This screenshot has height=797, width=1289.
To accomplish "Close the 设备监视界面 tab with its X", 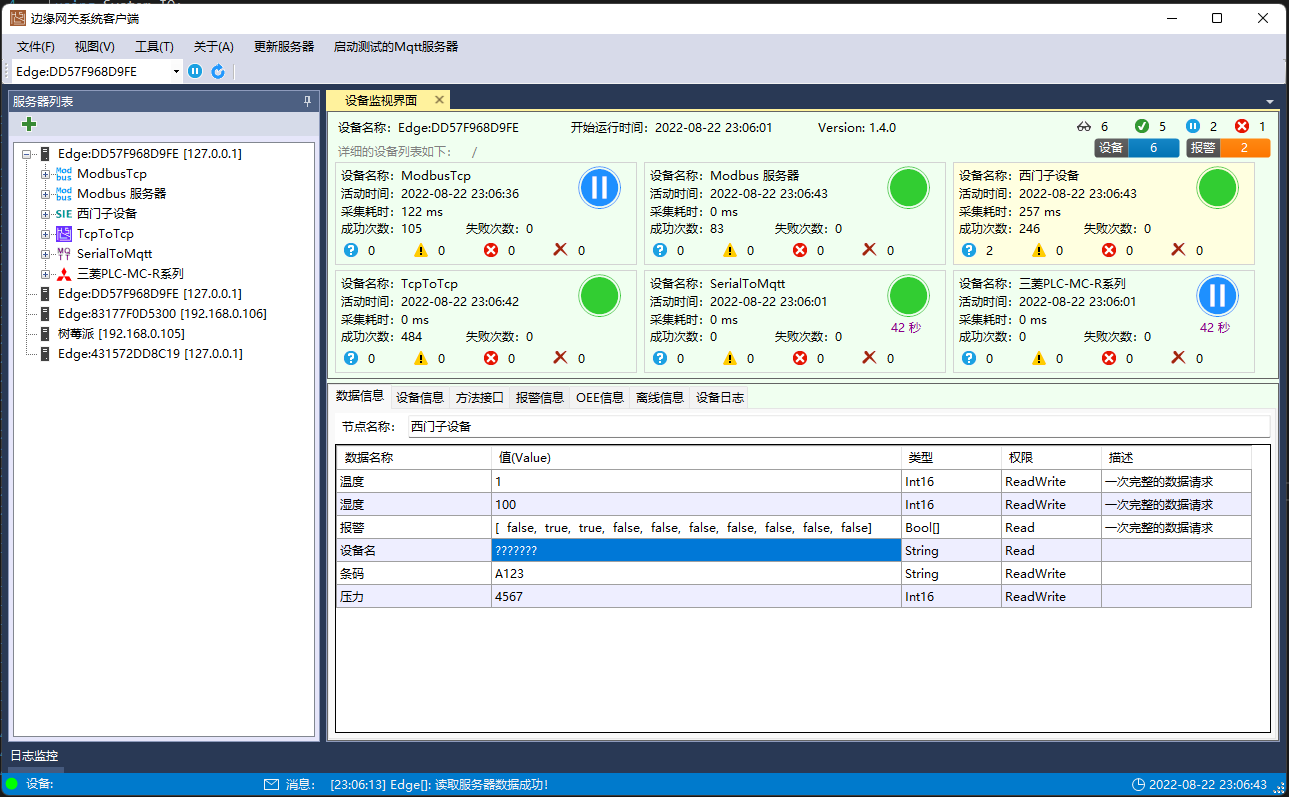I will (x=437, y=100).
